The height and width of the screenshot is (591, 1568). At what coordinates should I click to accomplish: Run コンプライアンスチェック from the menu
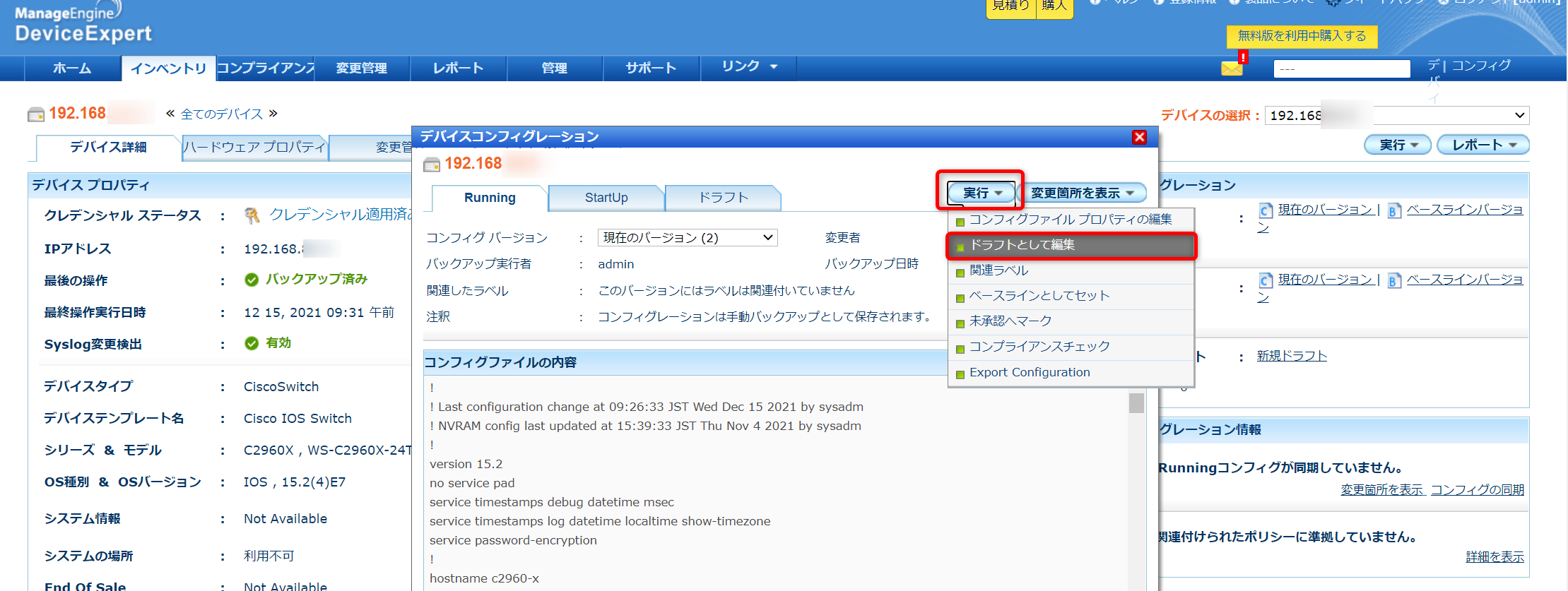click(1071, 347)
